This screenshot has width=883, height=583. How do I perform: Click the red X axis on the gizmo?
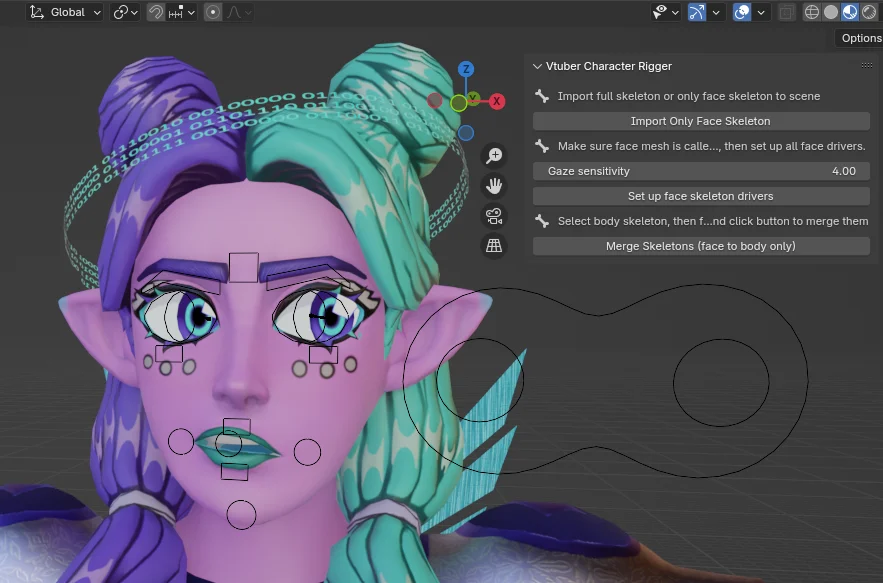pyautogui.click(x=497, y=100)
